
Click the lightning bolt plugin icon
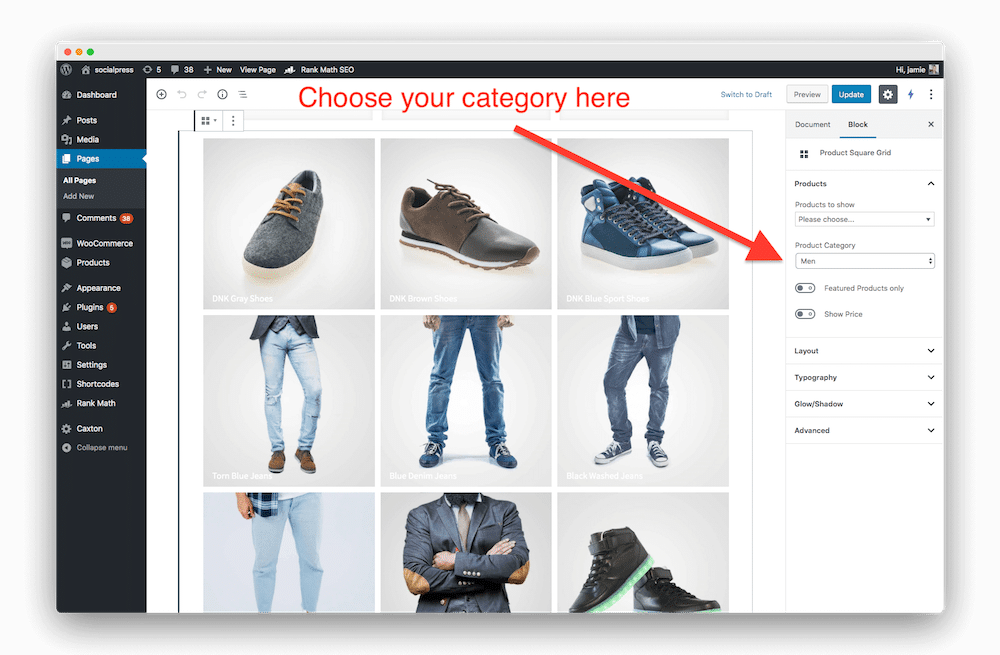(911, 94)
